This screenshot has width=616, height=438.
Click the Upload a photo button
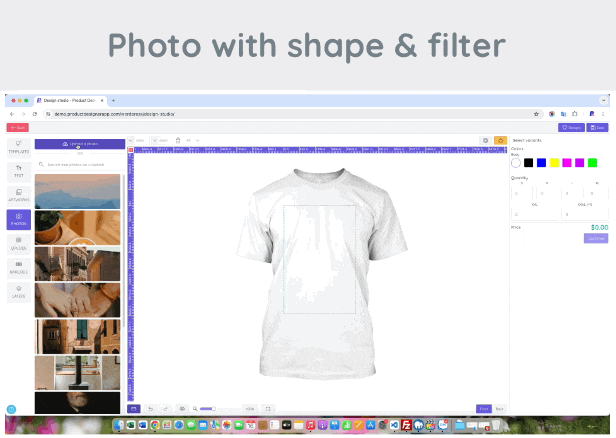(x=80, y=144)
